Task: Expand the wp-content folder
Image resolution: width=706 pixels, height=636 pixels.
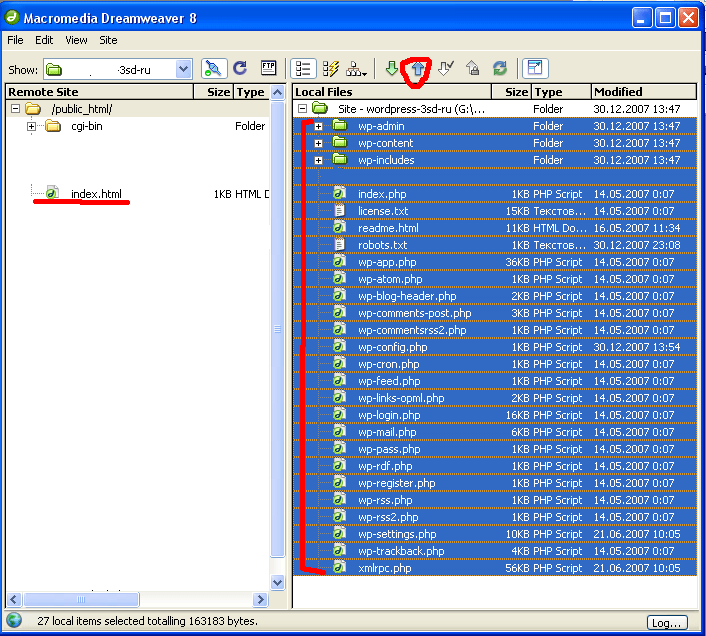Action: 318,144
